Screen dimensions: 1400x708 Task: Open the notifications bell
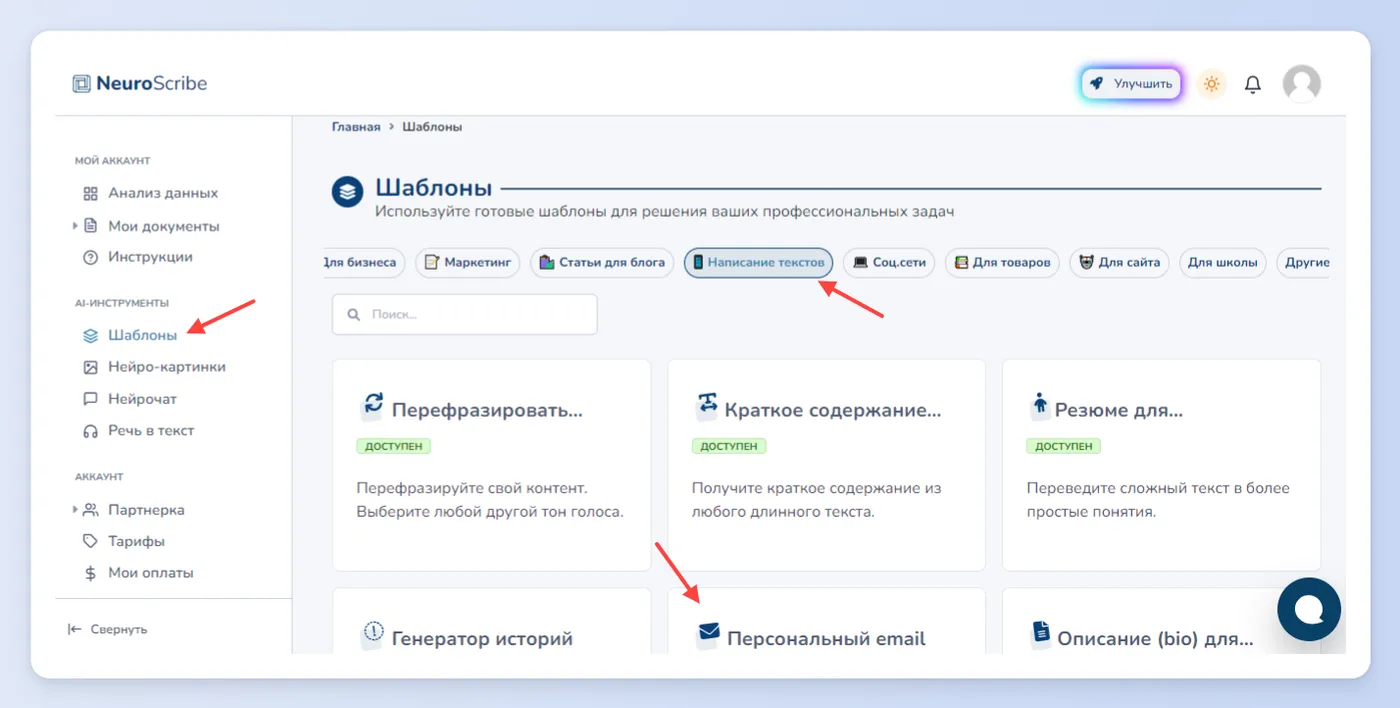tap(1252, 84)
